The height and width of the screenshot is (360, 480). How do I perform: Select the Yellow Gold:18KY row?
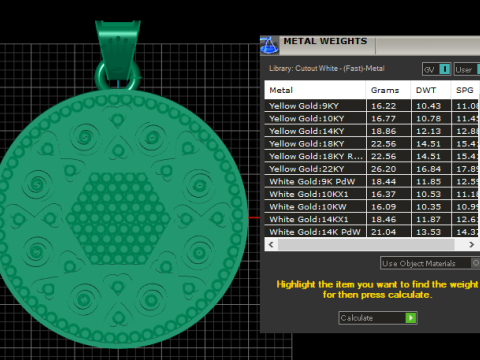(372, 144)
